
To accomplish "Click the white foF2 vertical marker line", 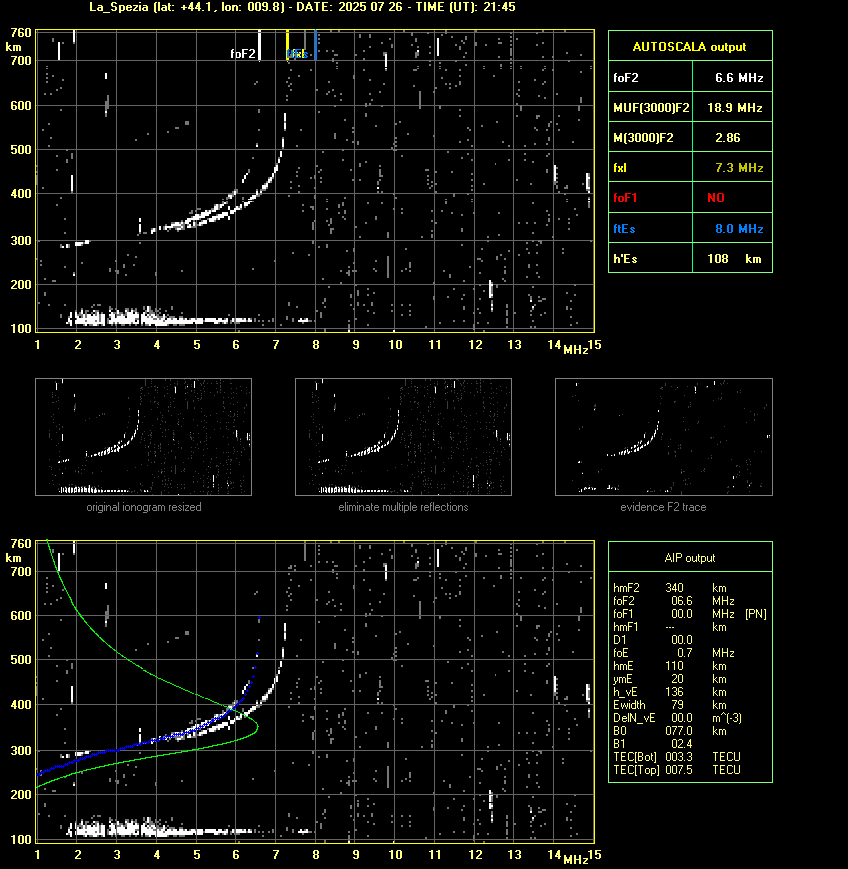I will pos(259,45).
